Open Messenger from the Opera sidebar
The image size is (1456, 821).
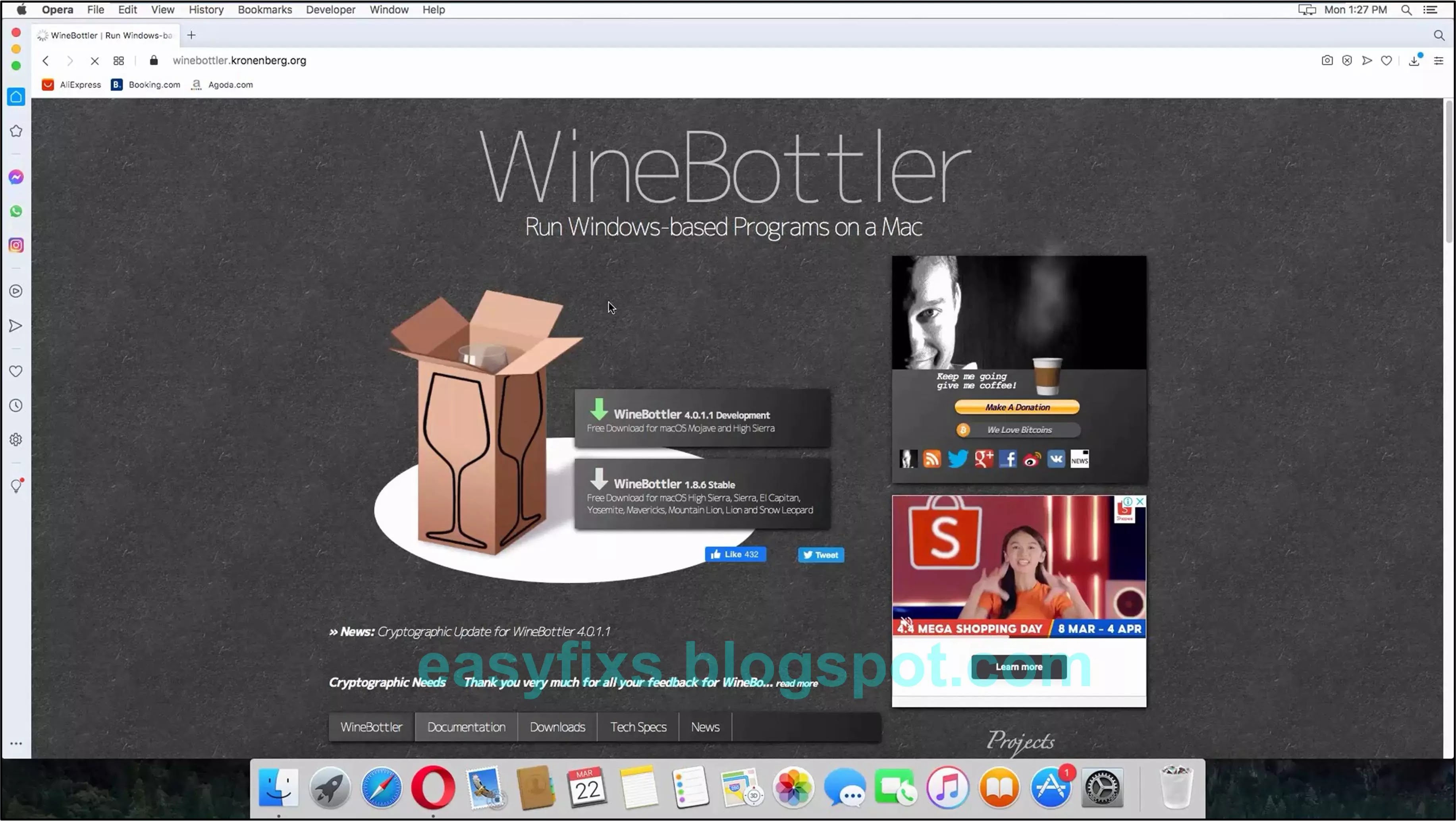coord(16,177)
